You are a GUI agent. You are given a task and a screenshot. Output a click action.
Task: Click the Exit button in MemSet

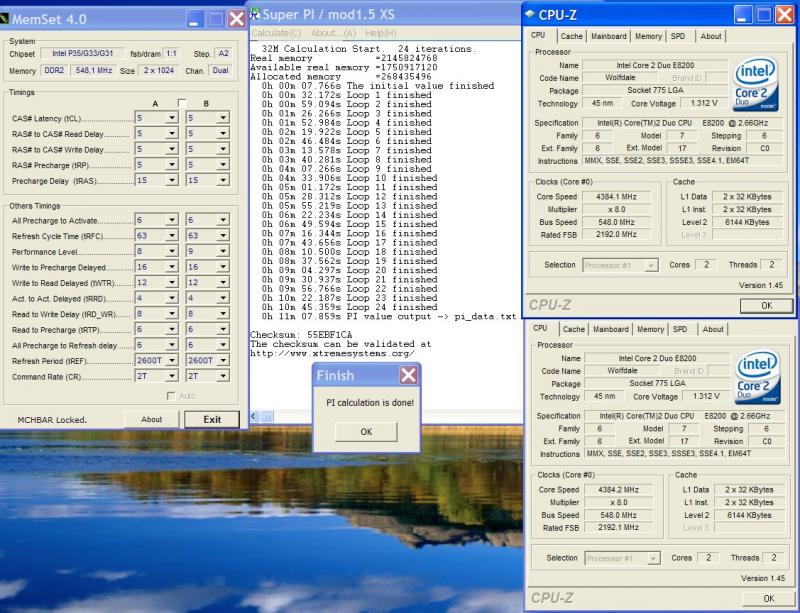(212, 420)
